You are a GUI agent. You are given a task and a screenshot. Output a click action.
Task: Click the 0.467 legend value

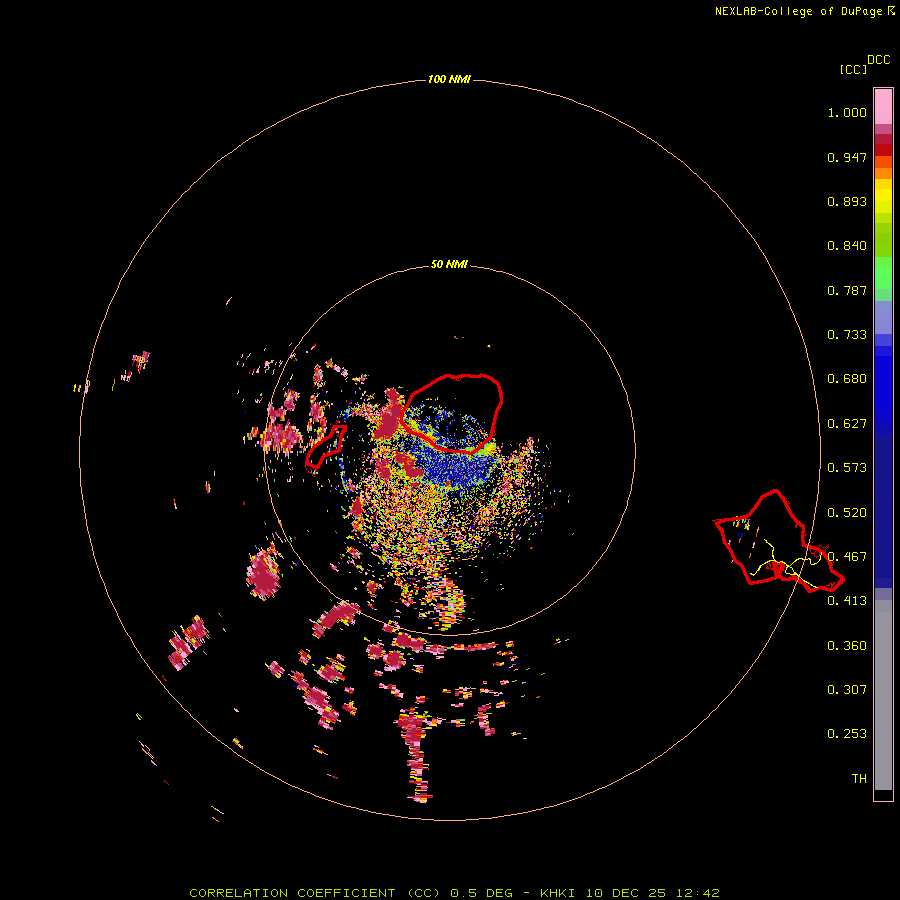point(847,557)
